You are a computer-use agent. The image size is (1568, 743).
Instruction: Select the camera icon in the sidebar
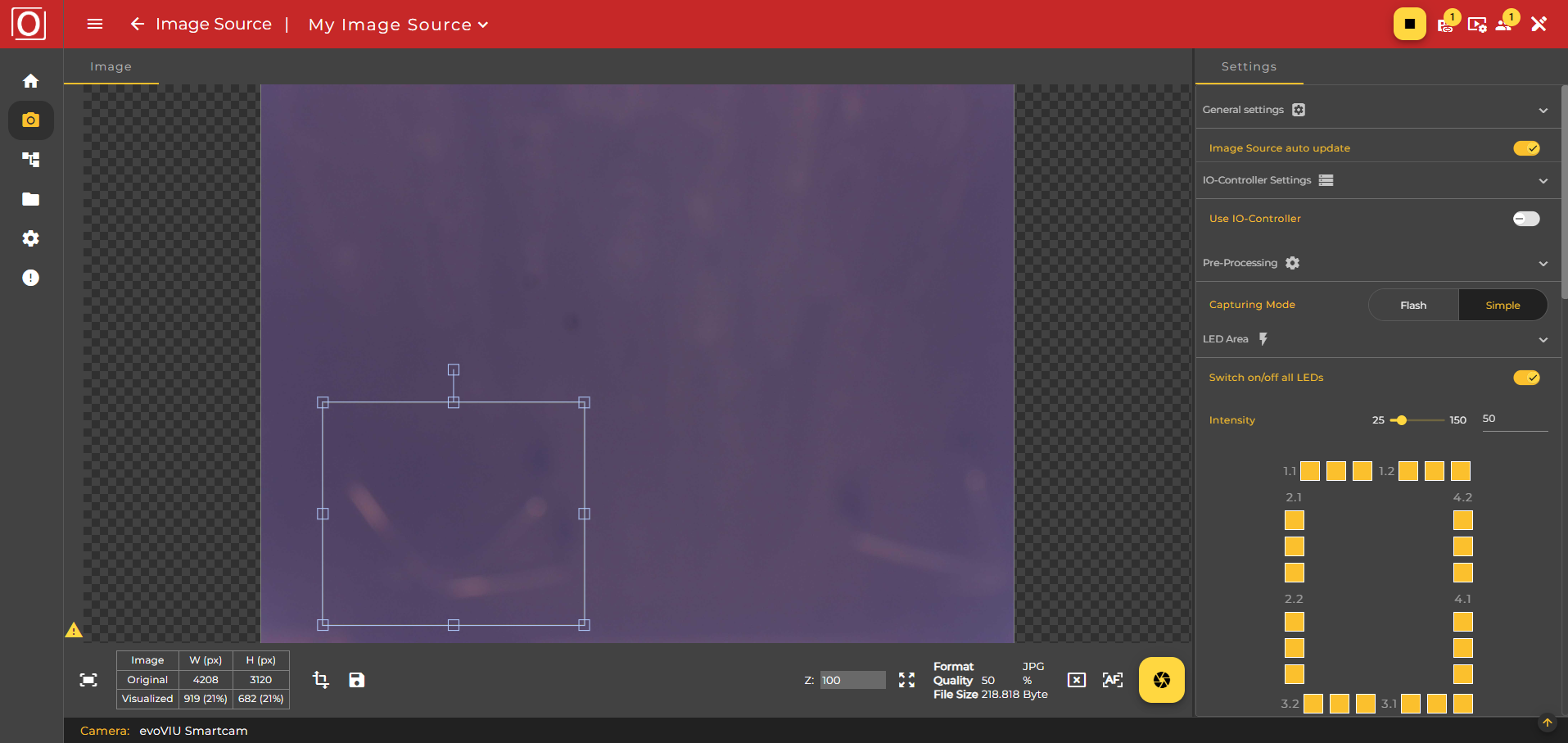pos(30,120)
